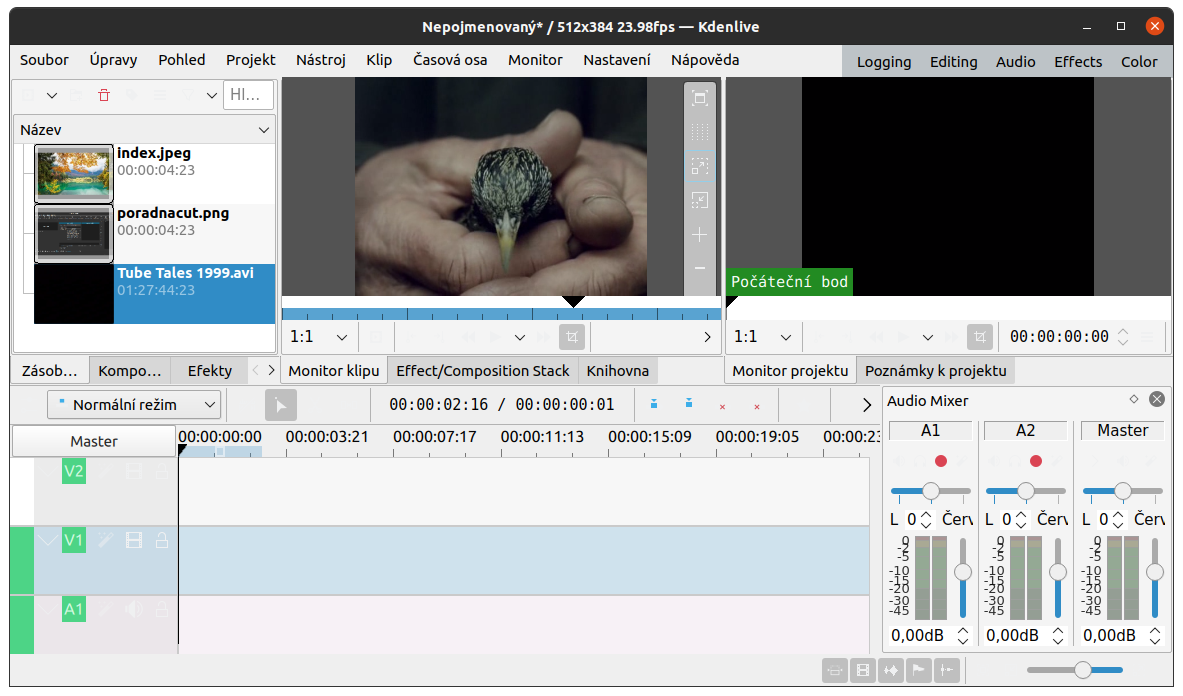The height and width of the screenshot is (696, 1183).
Task: Toggle snapping icon in the status bar
Action: (946, 670)
